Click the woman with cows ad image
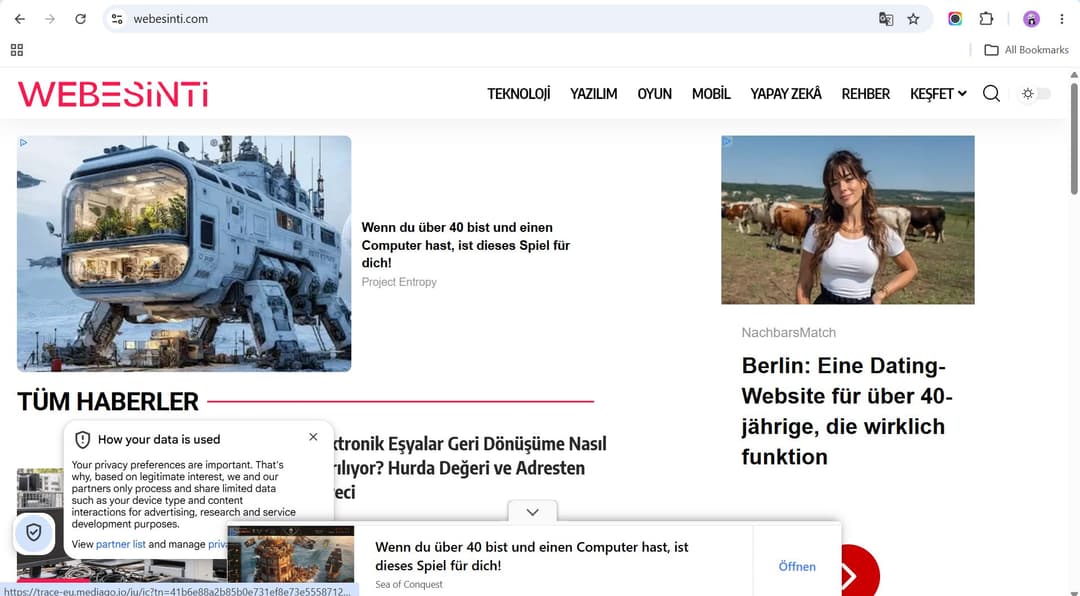The image size is (1080, 596). click(x=848, y=220)
